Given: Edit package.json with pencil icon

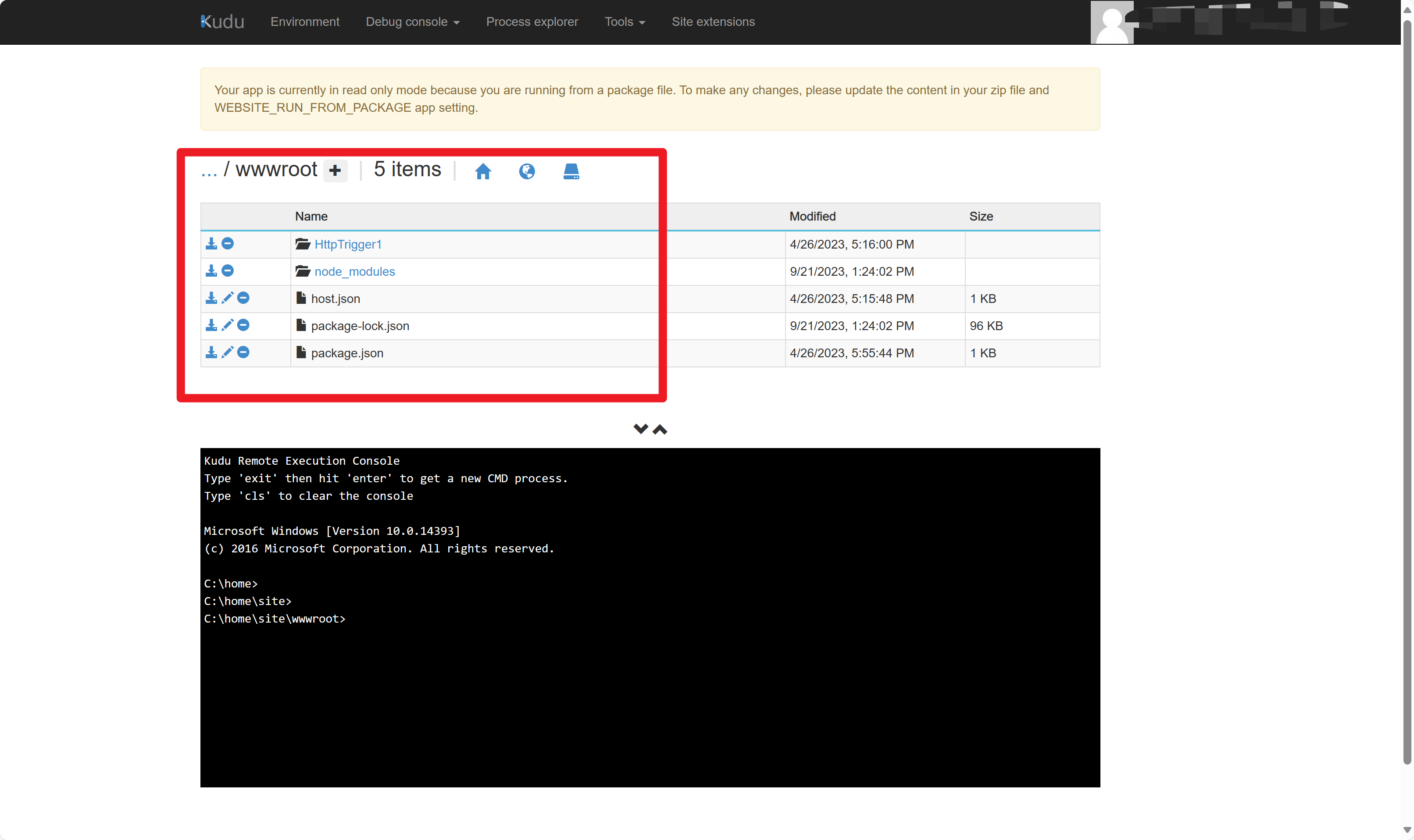Looking at the screenshot, I should point(227,352).
